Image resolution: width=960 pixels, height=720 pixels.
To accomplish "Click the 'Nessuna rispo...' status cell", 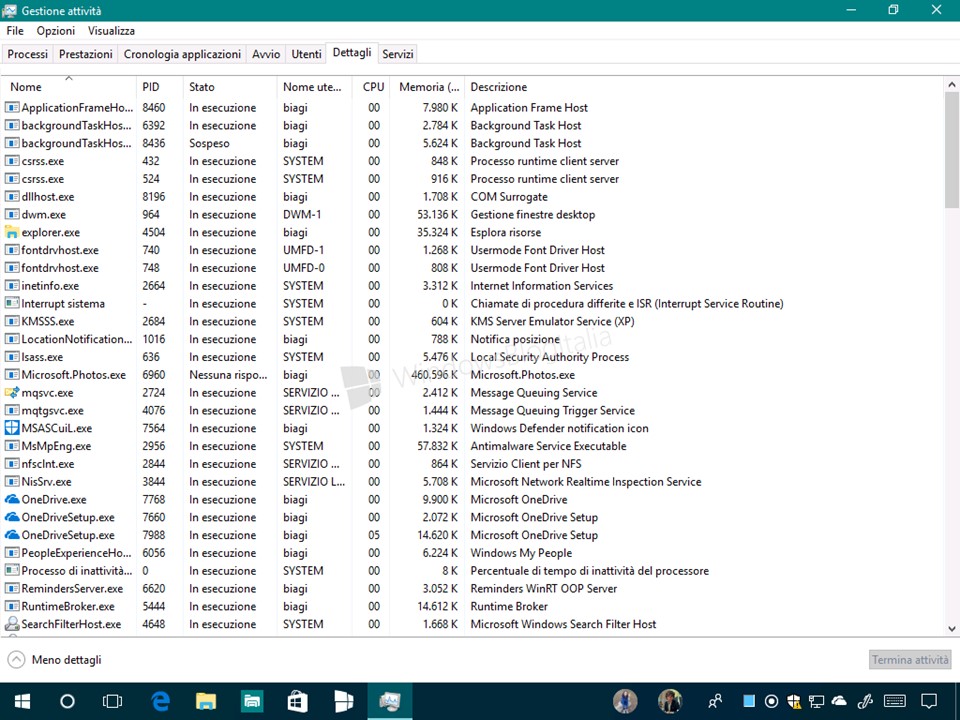I will (228, 375).
